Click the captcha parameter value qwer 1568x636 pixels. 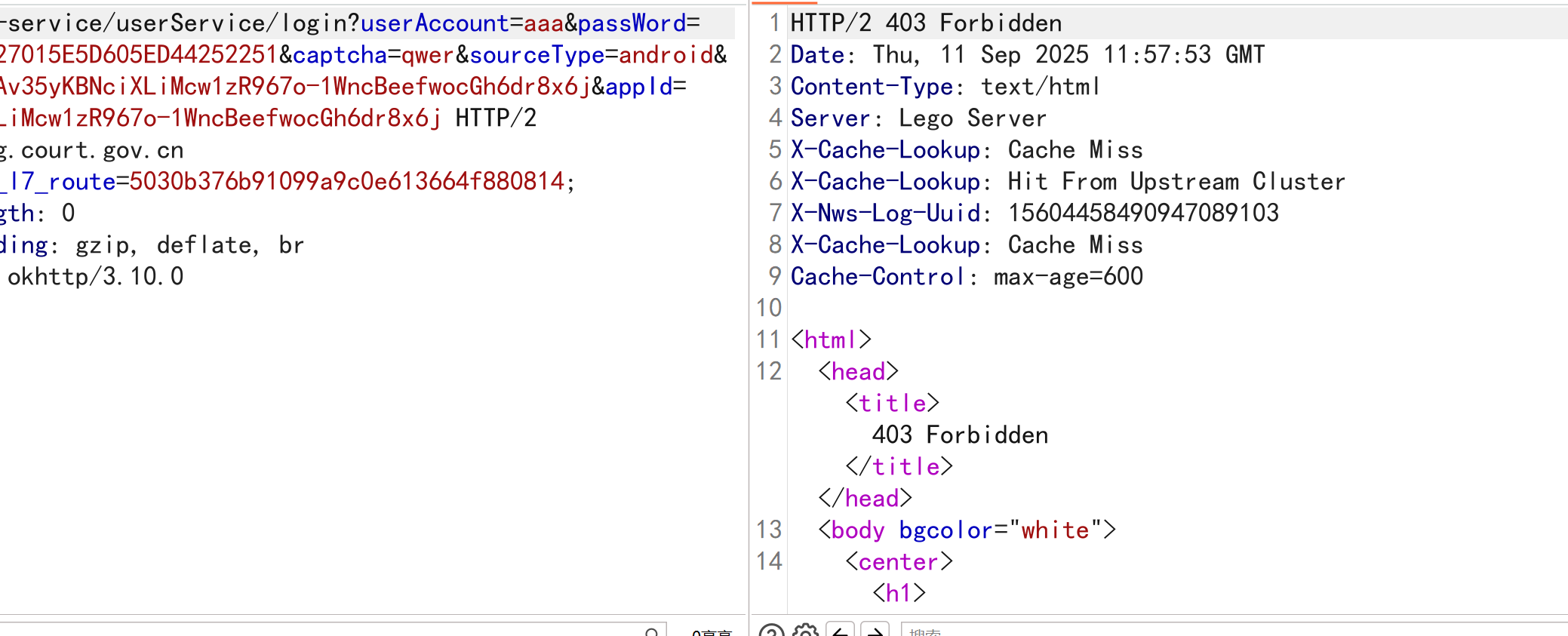427,55
